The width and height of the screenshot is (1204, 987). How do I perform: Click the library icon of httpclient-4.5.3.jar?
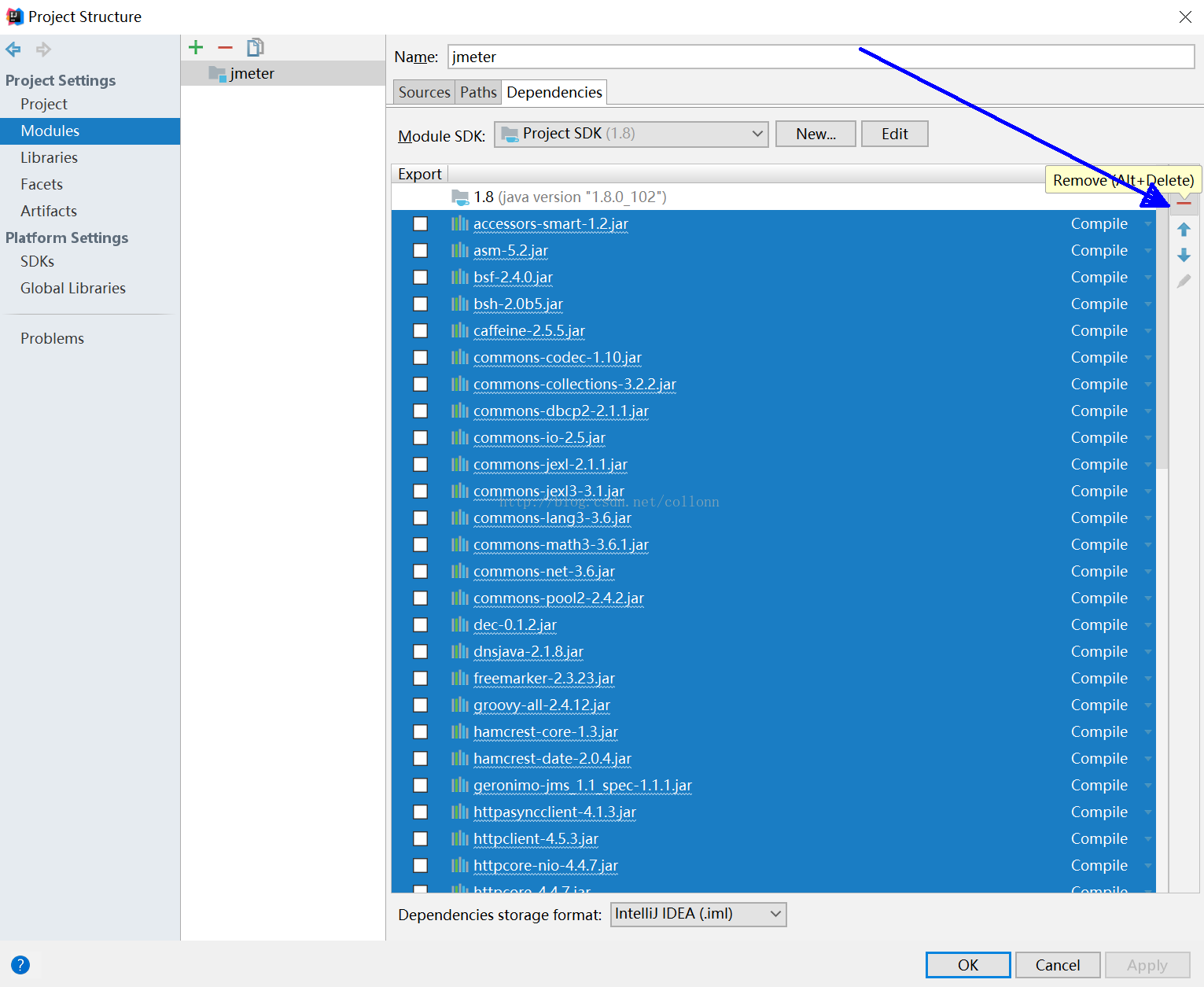(460, 838)
